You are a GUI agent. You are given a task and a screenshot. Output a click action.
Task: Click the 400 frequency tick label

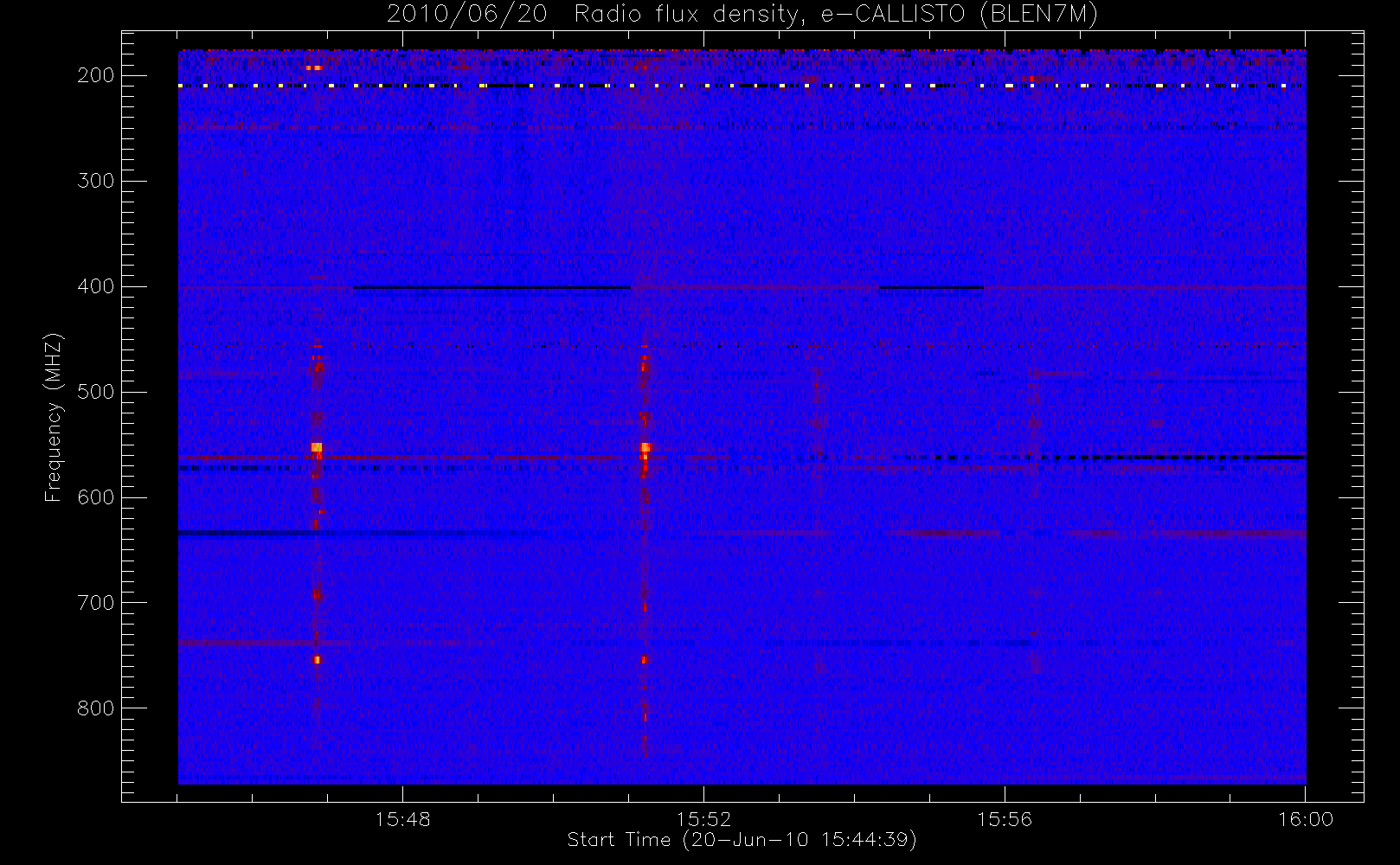(95, 286)
